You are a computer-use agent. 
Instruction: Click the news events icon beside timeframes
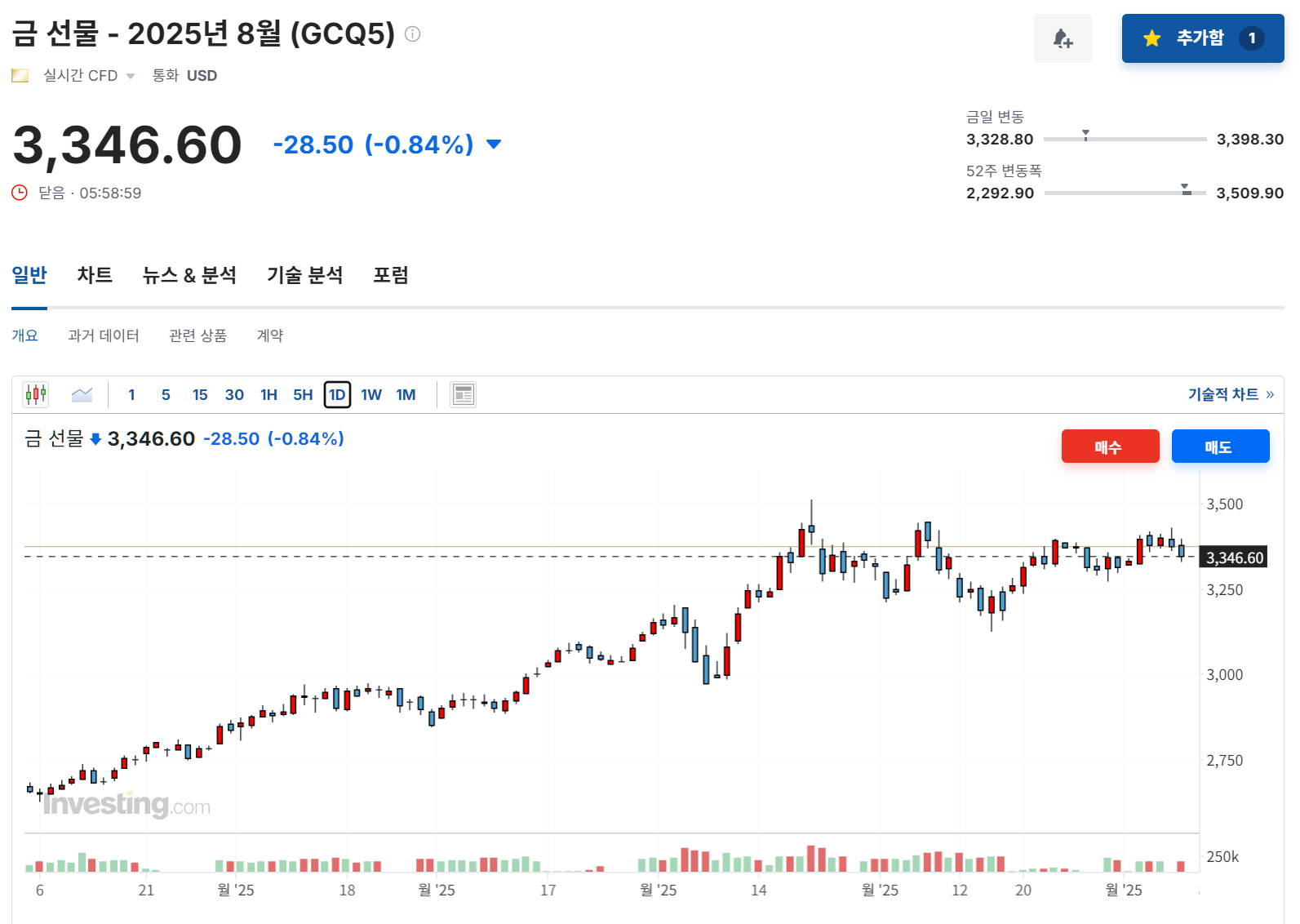pos(463,394)
